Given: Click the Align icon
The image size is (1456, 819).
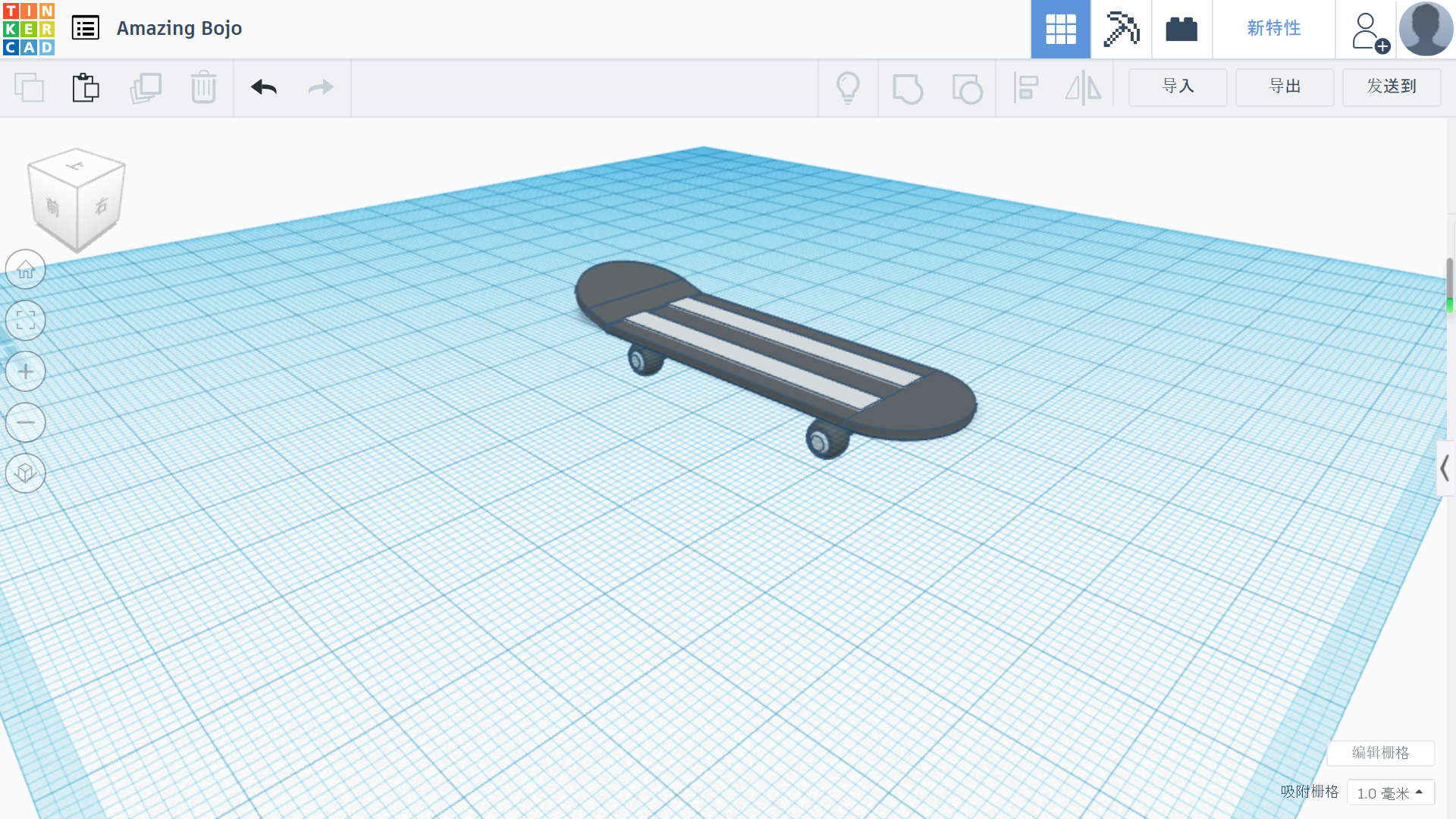Looking at the screenshot, I should click(1026, 88).
